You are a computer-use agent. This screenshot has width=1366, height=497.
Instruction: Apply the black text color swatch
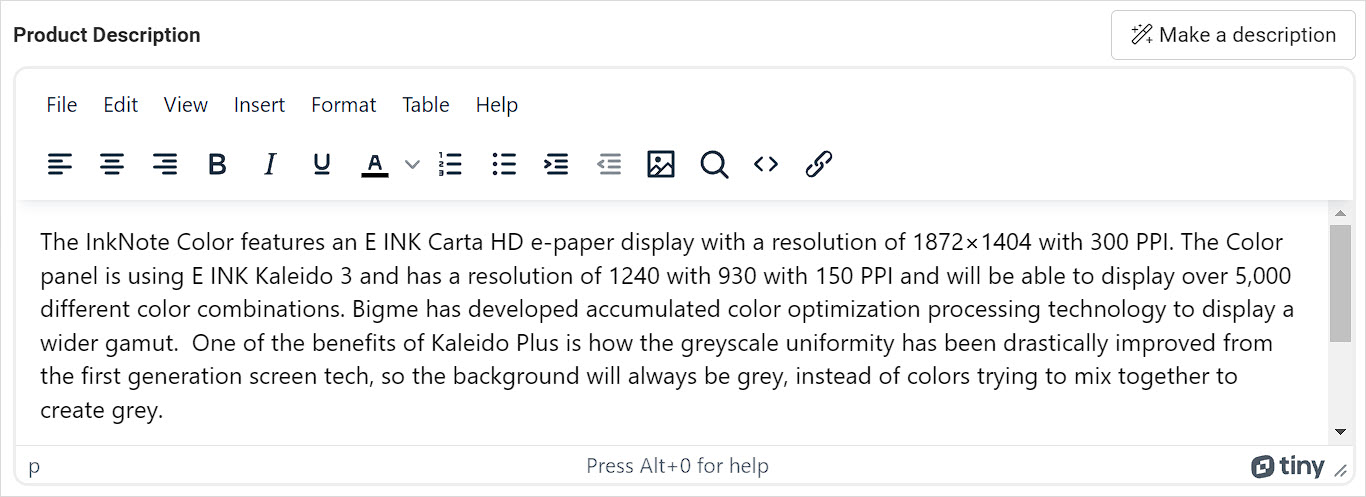[375, 164]
